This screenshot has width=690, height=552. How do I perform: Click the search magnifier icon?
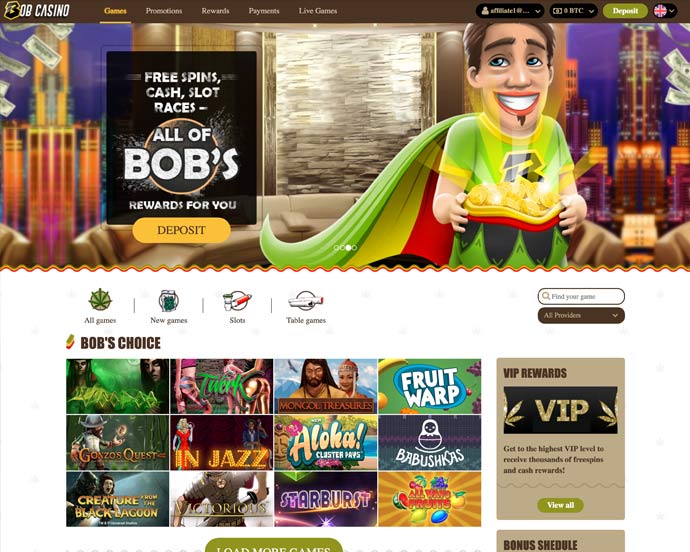coord(546,296)
